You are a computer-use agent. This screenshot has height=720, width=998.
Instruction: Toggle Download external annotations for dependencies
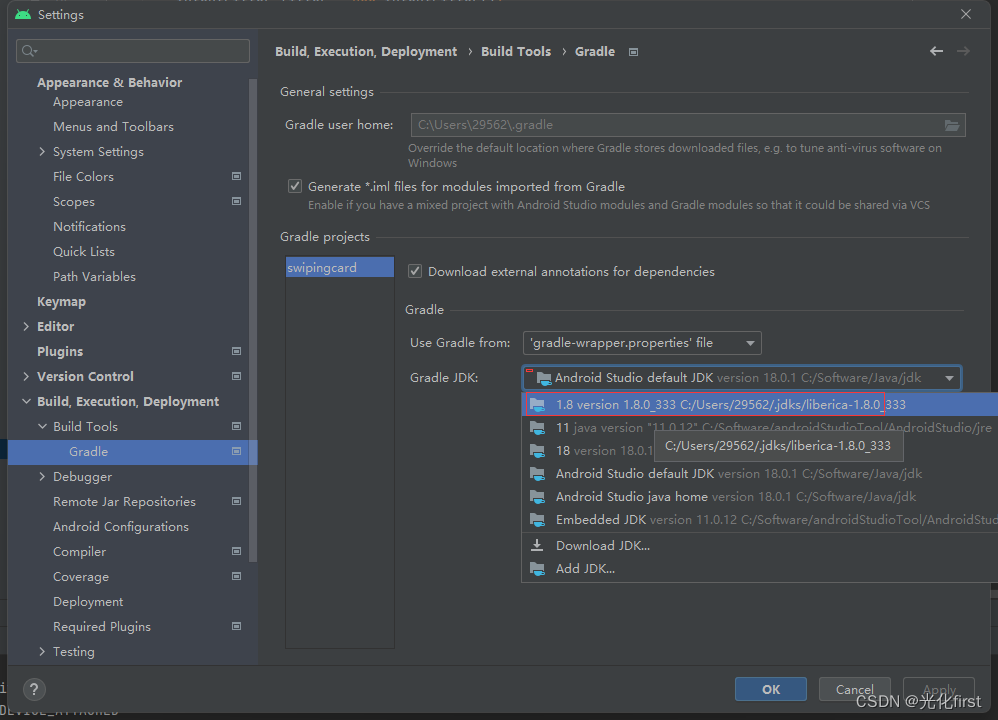pyautogui.click(x=415, y=271)
